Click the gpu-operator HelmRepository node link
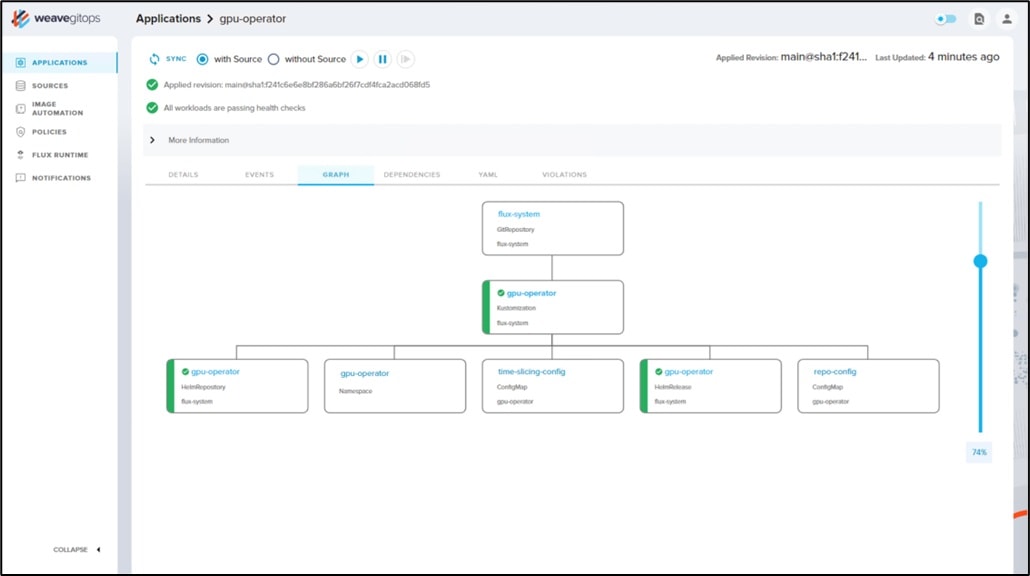 point(215,372)
